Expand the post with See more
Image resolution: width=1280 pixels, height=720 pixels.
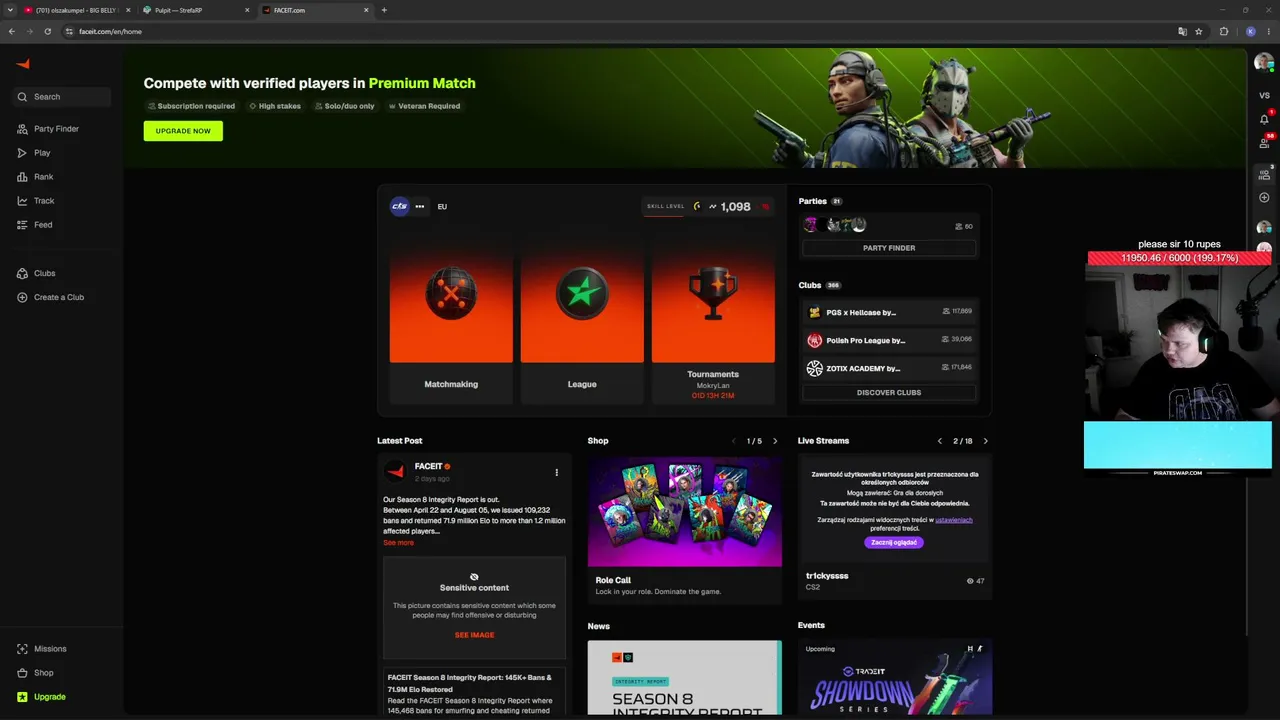coord(398,543)
